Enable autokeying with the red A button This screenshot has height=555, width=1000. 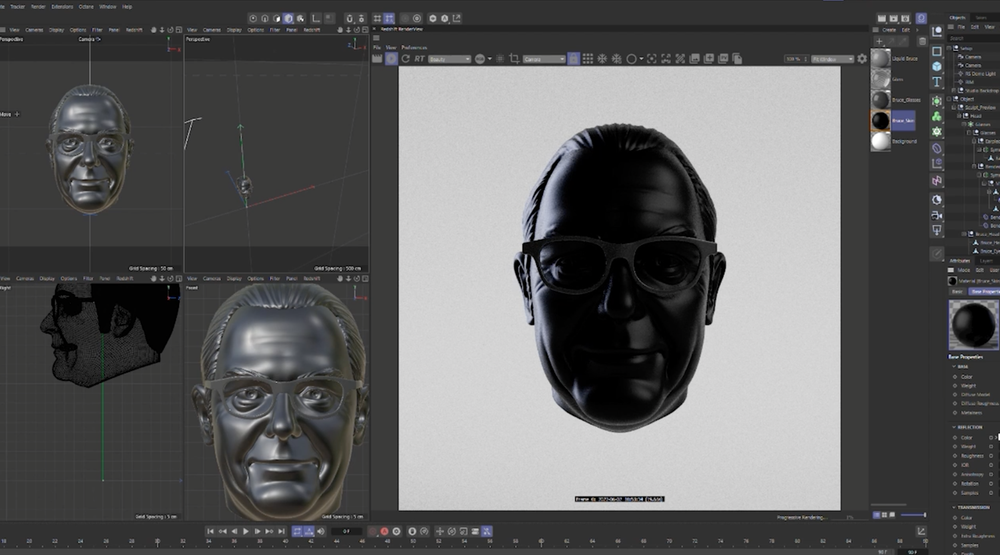(x=385, y=531)
